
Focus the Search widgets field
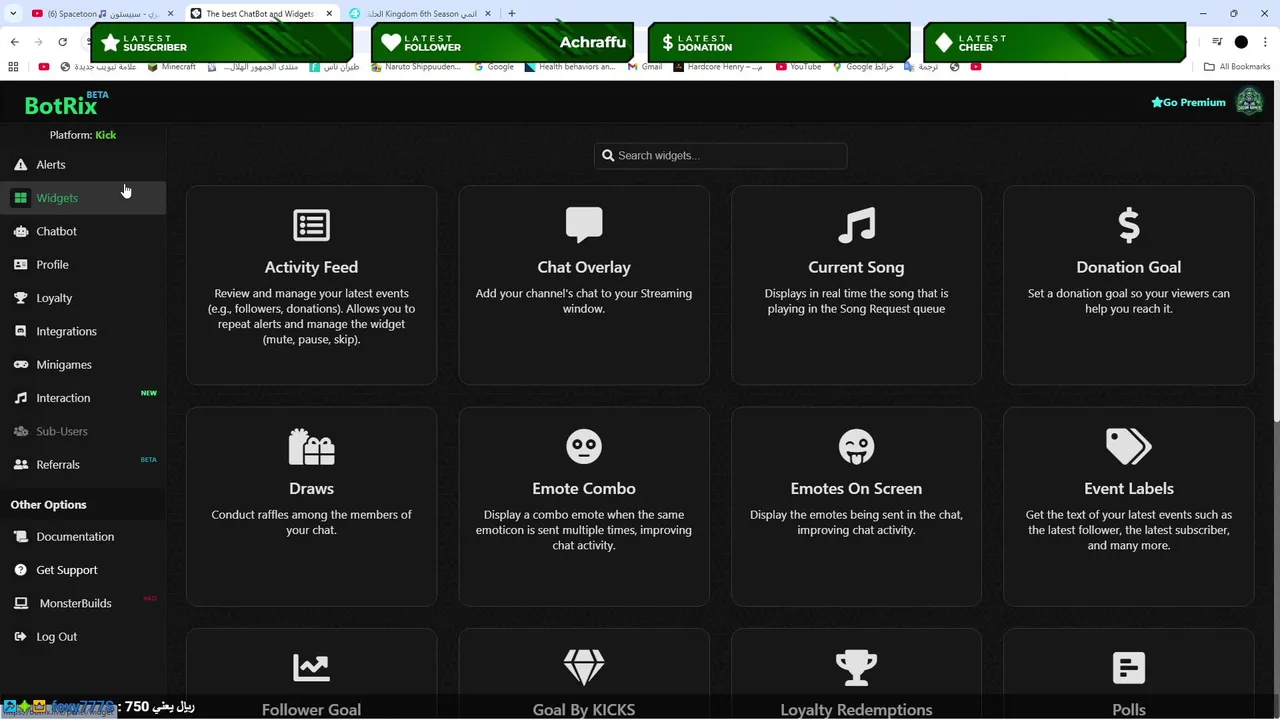click(x=720, y=156)
